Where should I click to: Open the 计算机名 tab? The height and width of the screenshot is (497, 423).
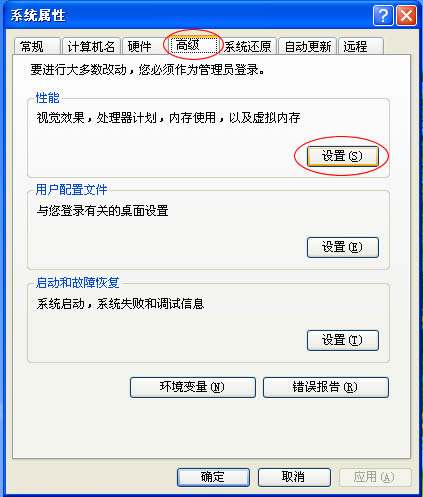pyautogui.click(x=91, y=46)
